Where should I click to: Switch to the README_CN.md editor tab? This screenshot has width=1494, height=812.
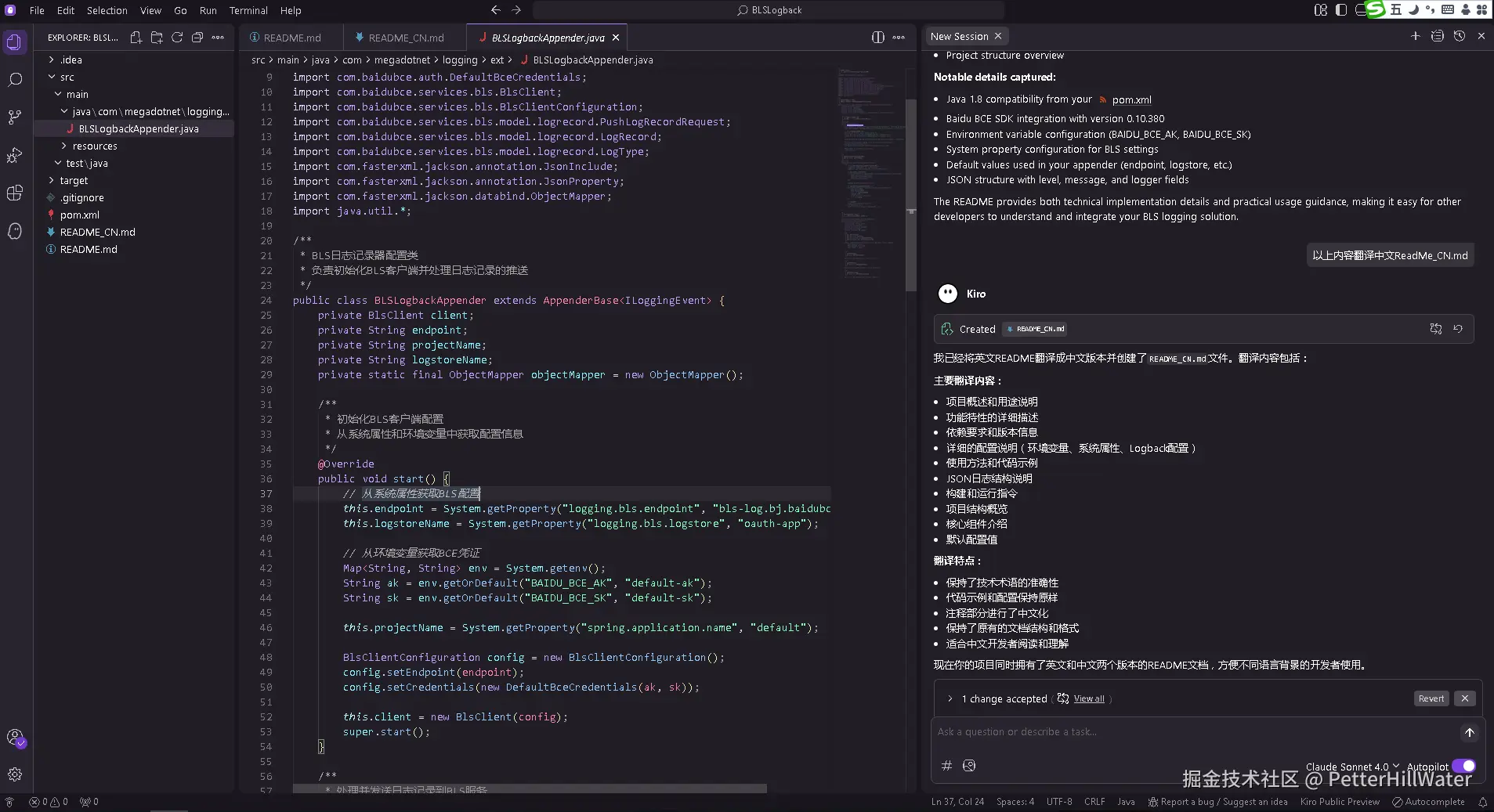405,38
